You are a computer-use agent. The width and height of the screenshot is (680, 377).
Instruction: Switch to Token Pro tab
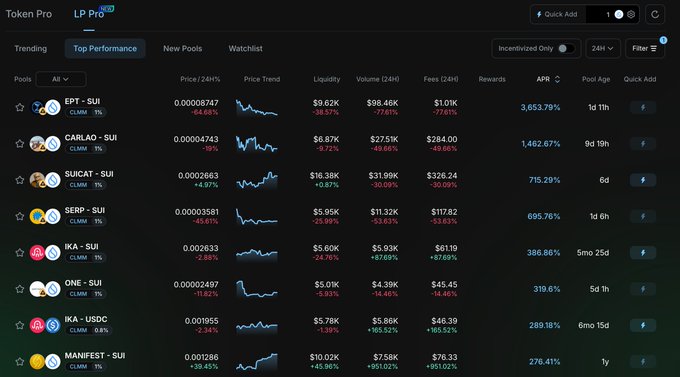[29, 14]
